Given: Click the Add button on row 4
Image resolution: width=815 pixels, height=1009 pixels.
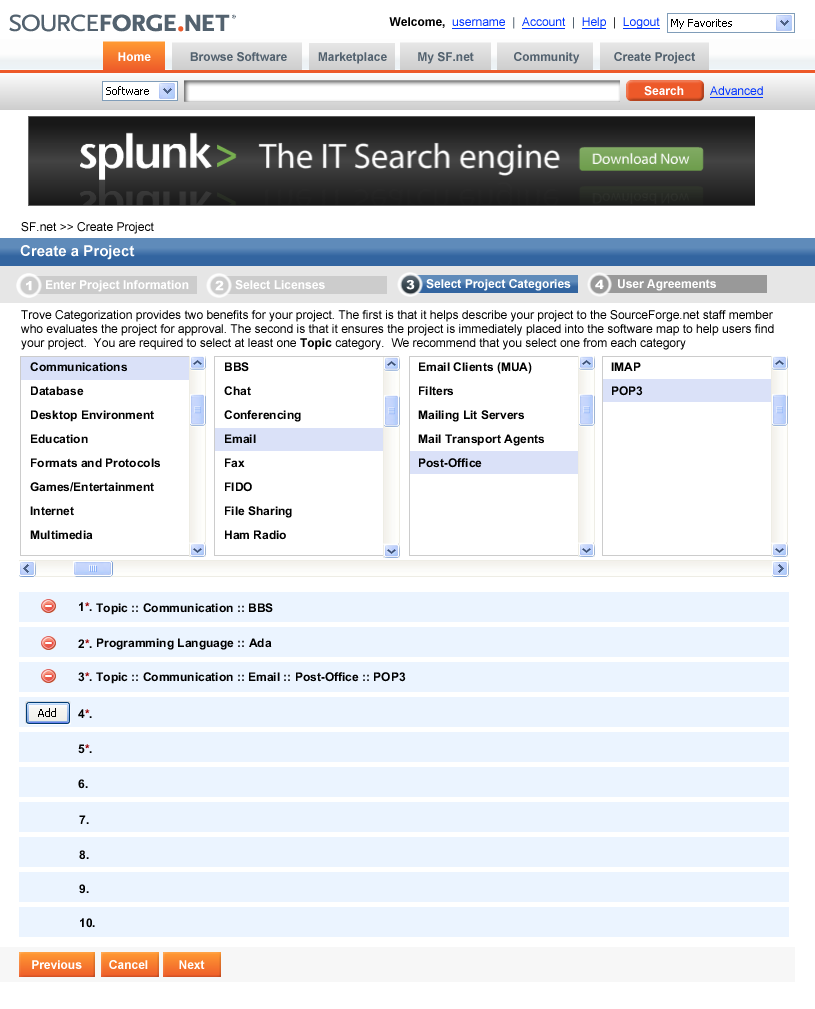Looking at the screenshot, I should pyautogui.click(x=48, y=713).
